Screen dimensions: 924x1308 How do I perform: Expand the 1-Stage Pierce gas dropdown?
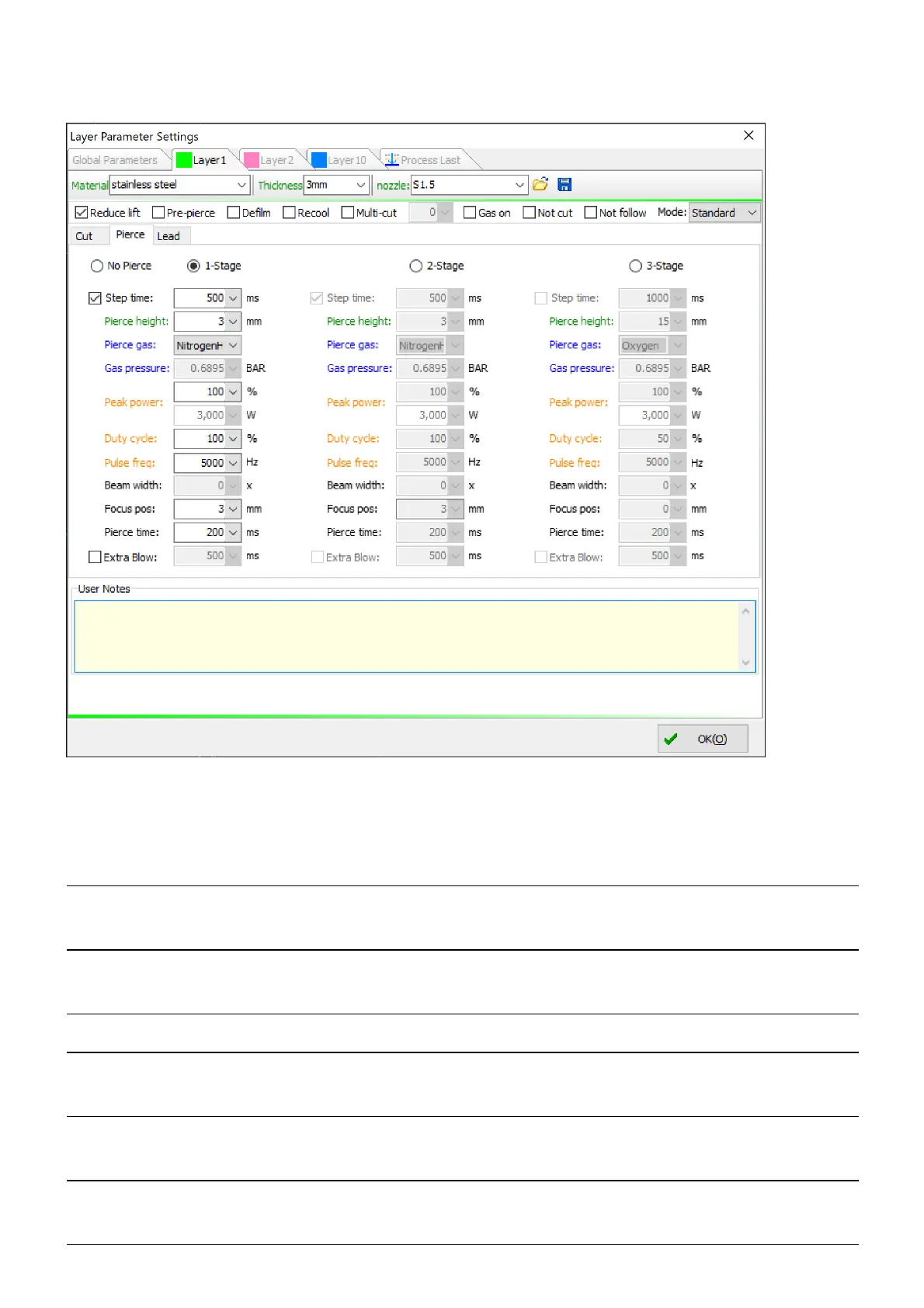233,345
